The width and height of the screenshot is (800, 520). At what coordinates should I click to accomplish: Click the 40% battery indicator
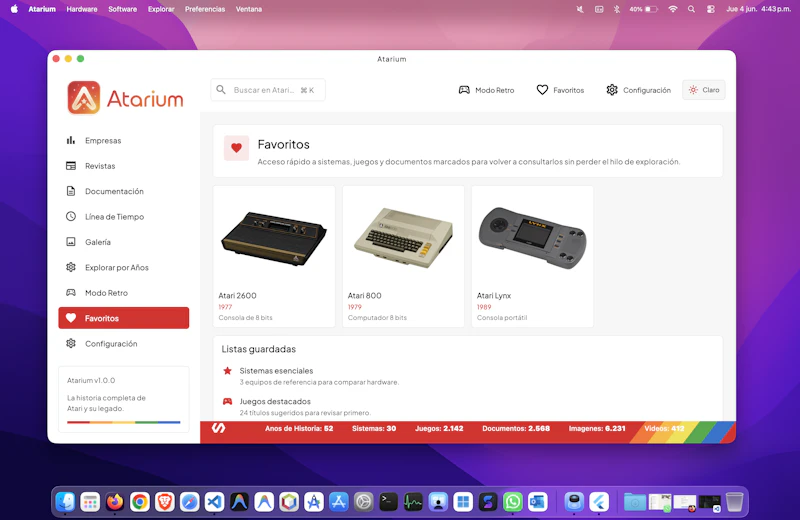click(643, 9)
